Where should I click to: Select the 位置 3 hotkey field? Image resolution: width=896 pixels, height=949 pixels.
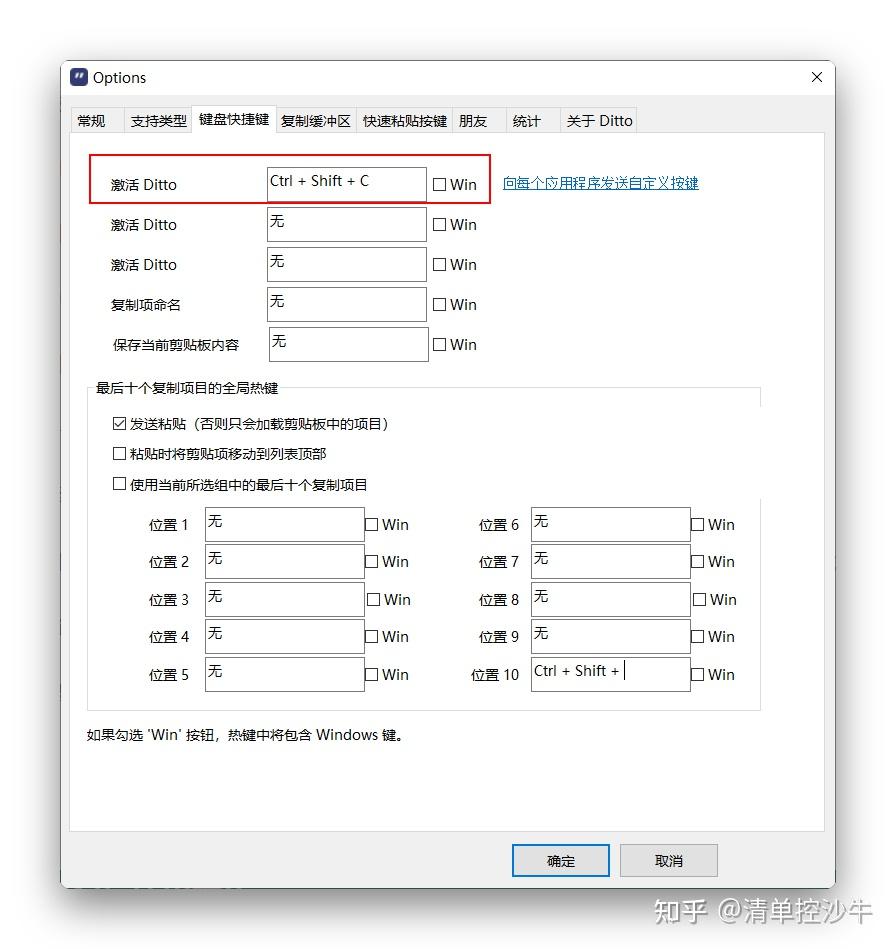click(x=285, y=599)
